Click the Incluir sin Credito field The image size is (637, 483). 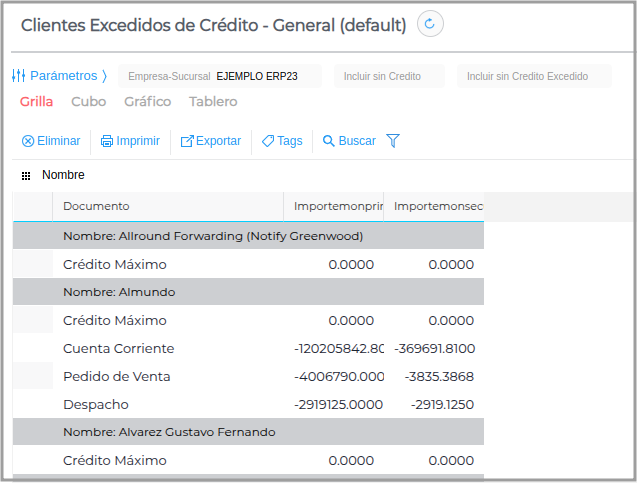pyautogui.click(x=389, y=76)
